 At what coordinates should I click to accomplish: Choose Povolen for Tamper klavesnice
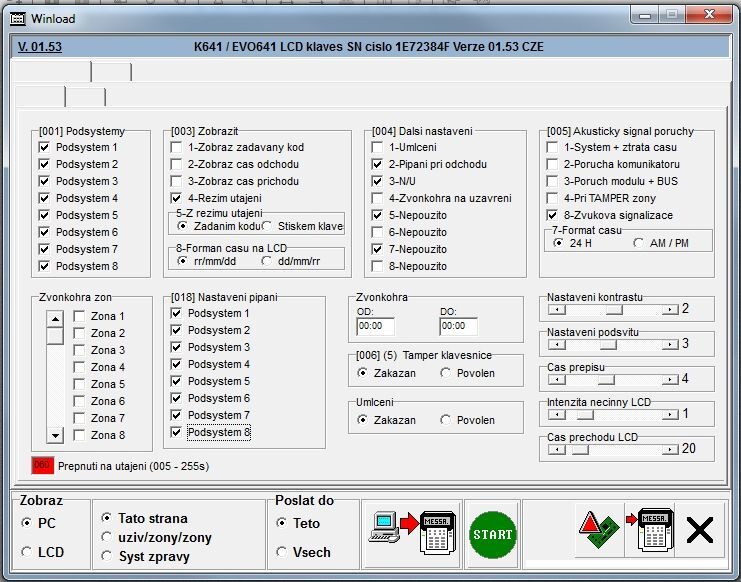[x=446, y=373]
